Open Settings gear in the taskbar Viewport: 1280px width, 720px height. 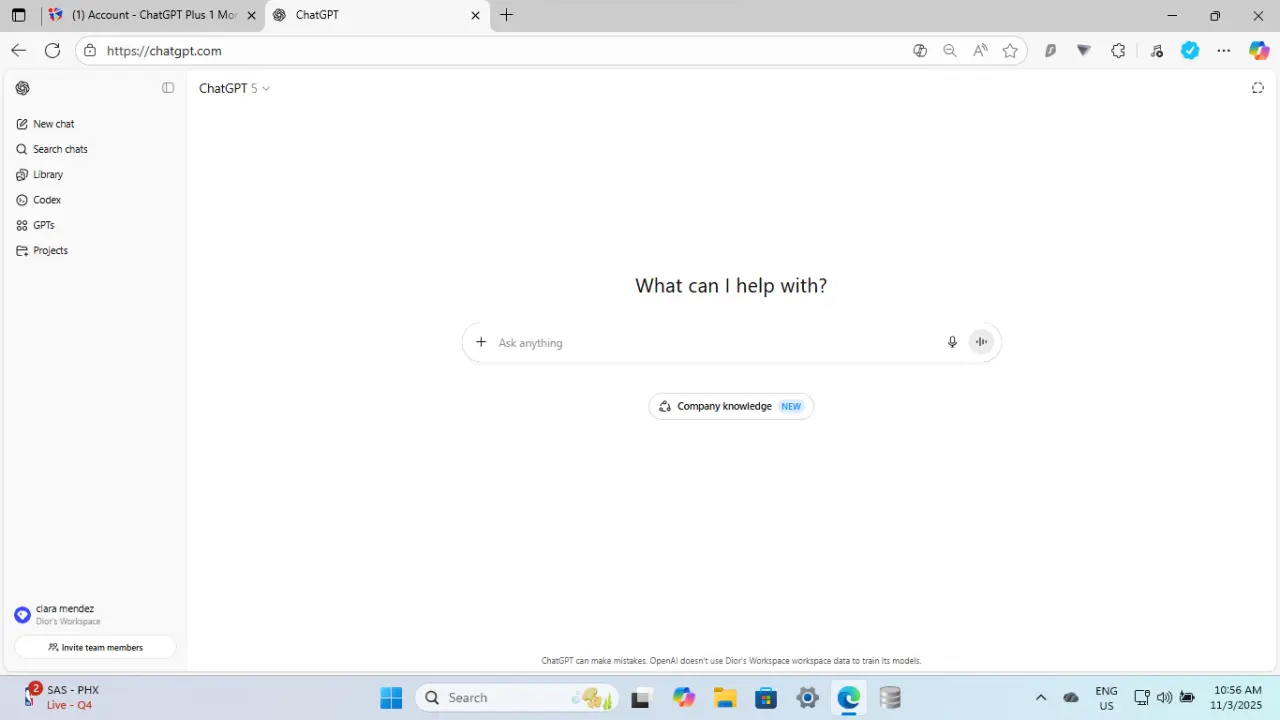click(x=808, y=697)
